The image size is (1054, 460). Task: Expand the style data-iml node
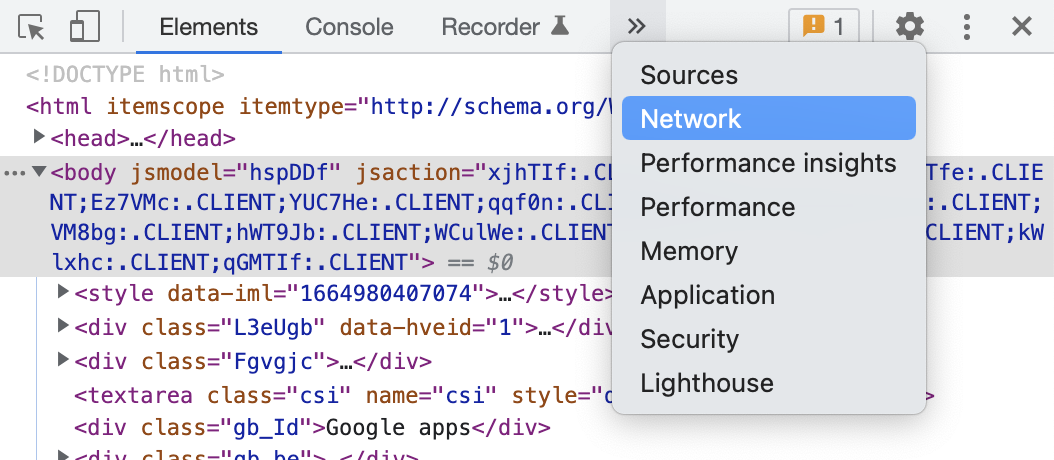click(64, 292)
